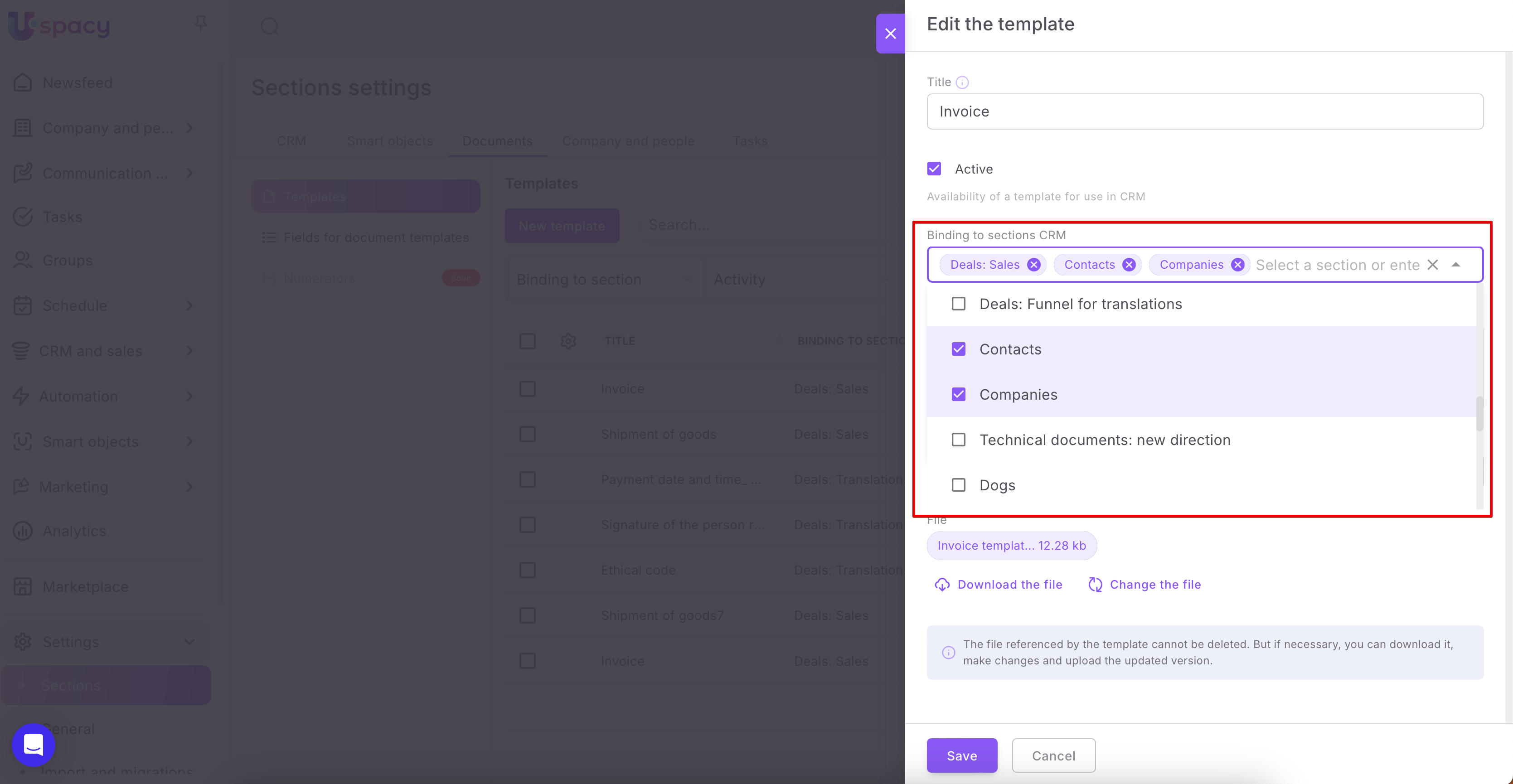This screenshot has height=784, width=1513.
Task: Uncheck the Companies option in dropdown
Action: click(959, 395)
